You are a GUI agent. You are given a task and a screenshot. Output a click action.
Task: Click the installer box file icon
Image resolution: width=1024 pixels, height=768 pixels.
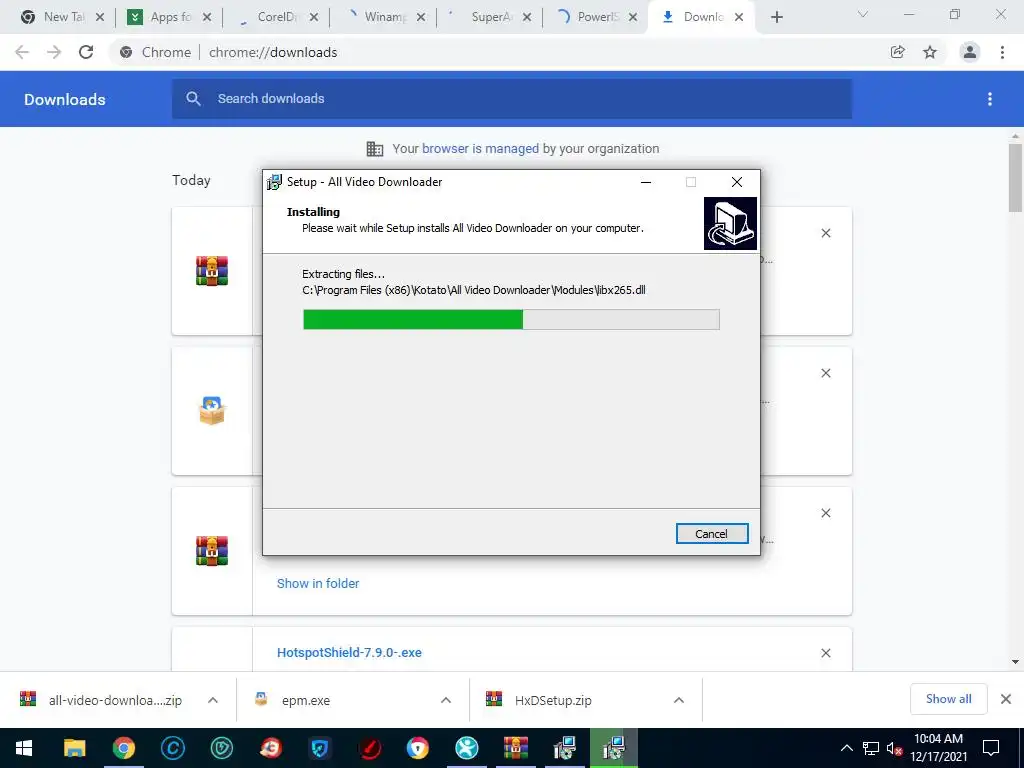[212, 411]
